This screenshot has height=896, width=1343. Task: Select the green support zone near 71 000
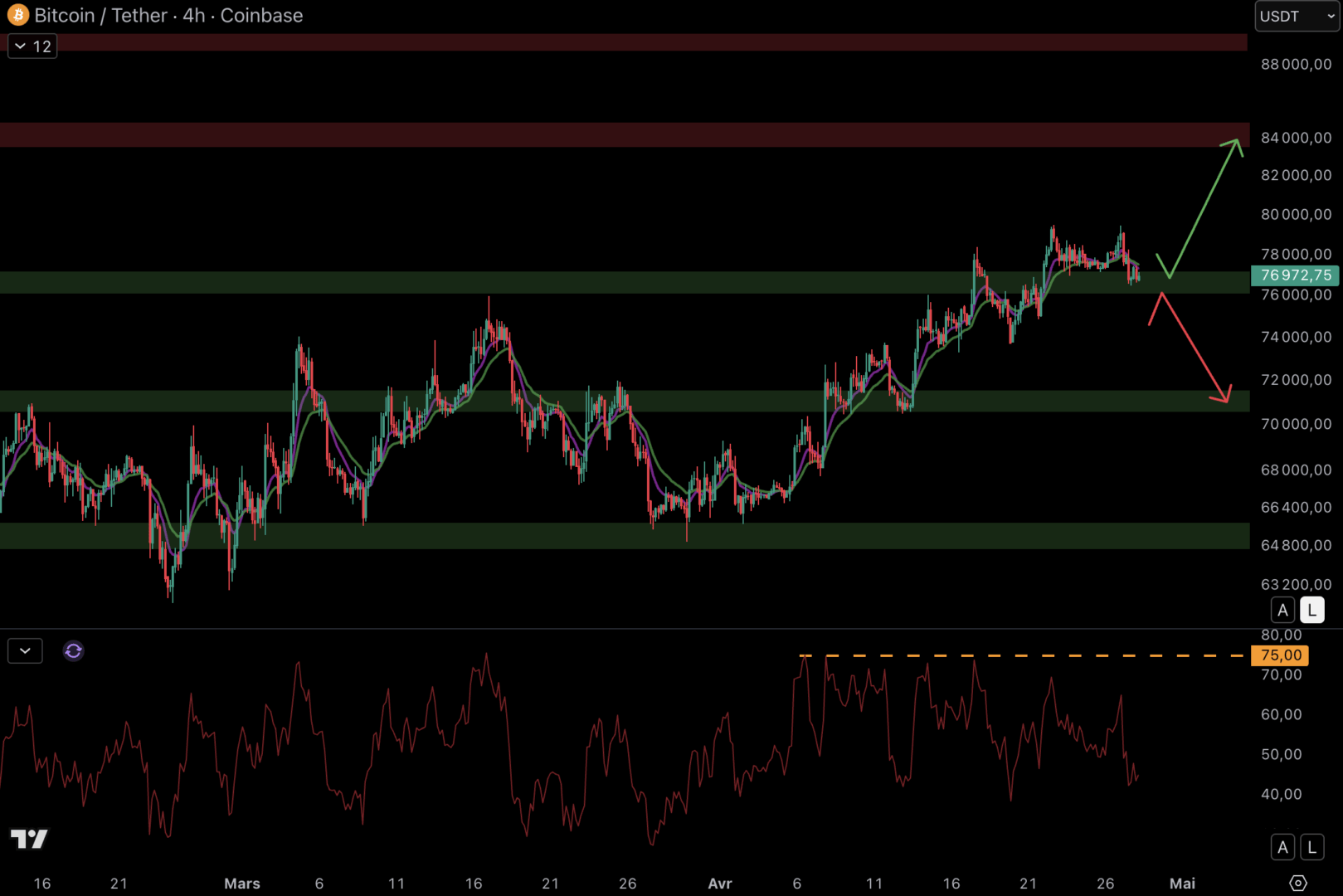coord(581,401)
